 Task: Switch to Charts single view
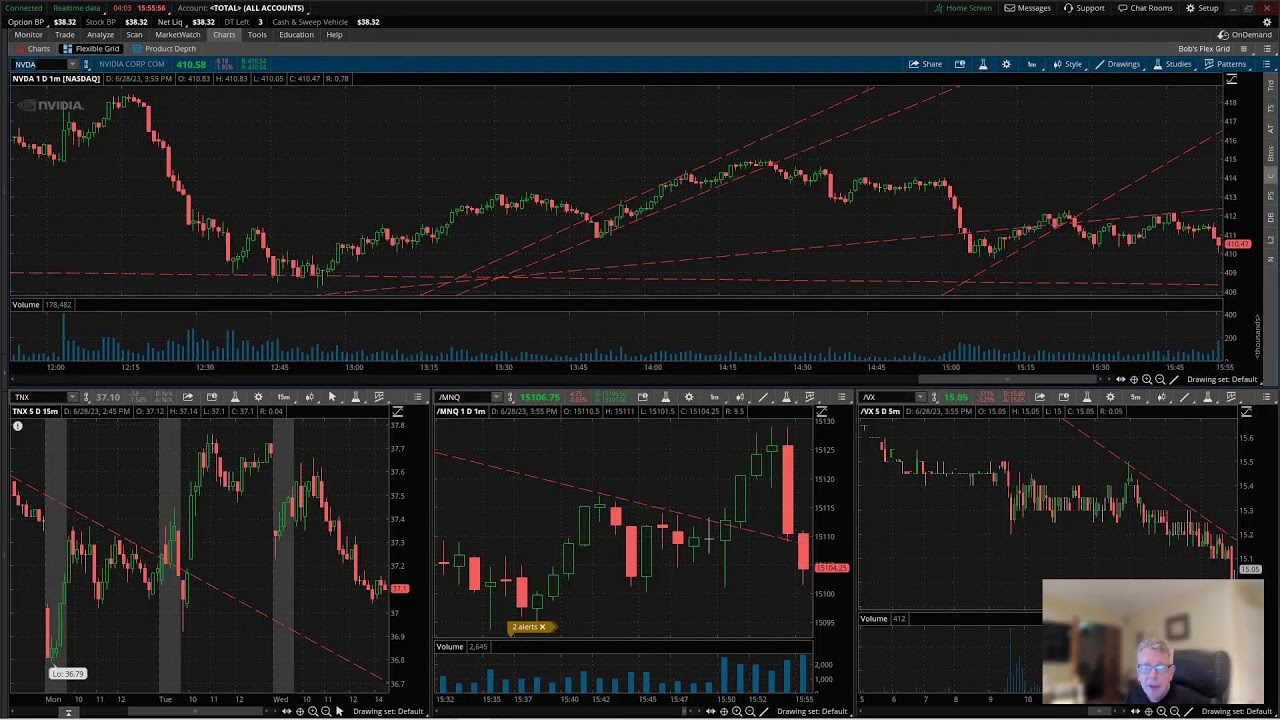click(33, 49)
